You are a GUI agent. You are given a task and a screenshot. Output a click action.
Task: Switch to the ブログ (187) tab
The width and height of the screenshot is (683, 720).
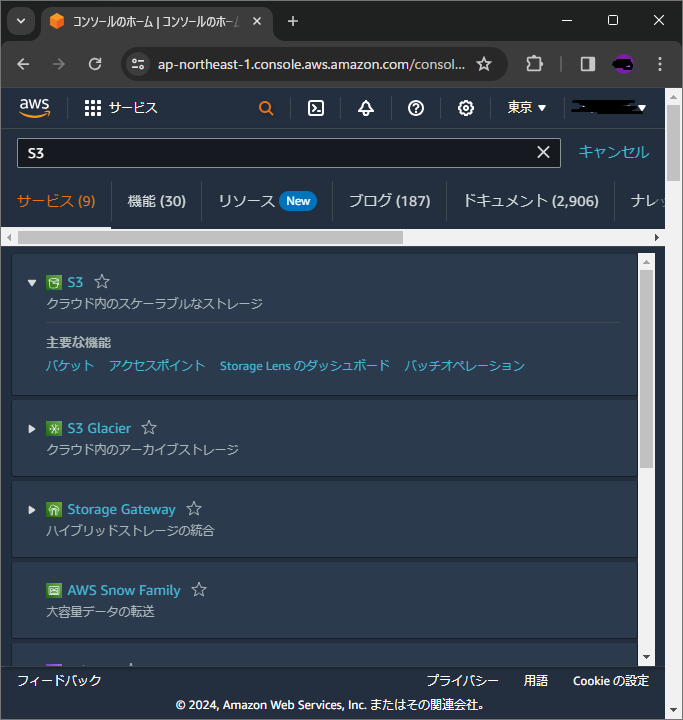[x=389, y=201]
